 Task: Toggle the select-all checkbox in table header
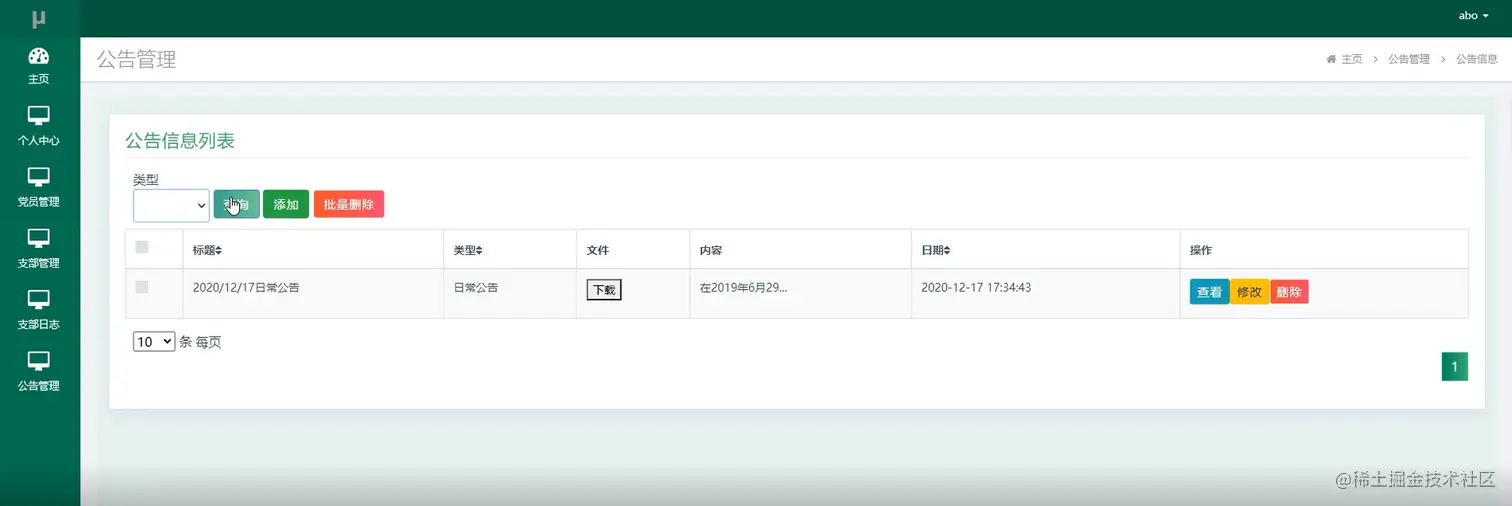tap(142, 247)
